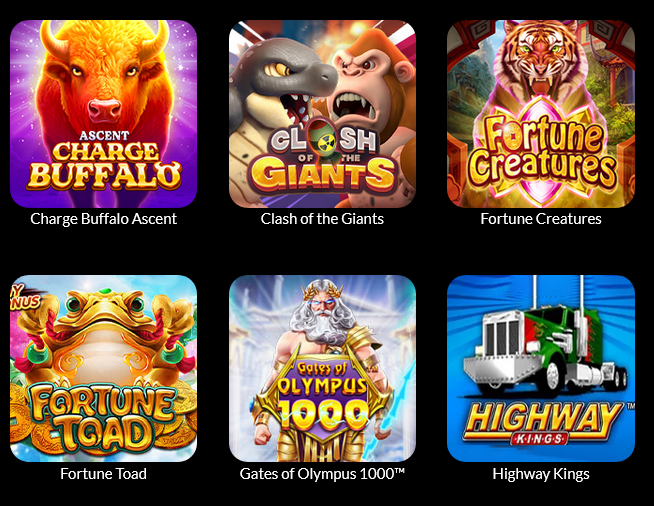Choose the Highway Kings truck game image
Viewport: 654px width, 506px height.
541,368
